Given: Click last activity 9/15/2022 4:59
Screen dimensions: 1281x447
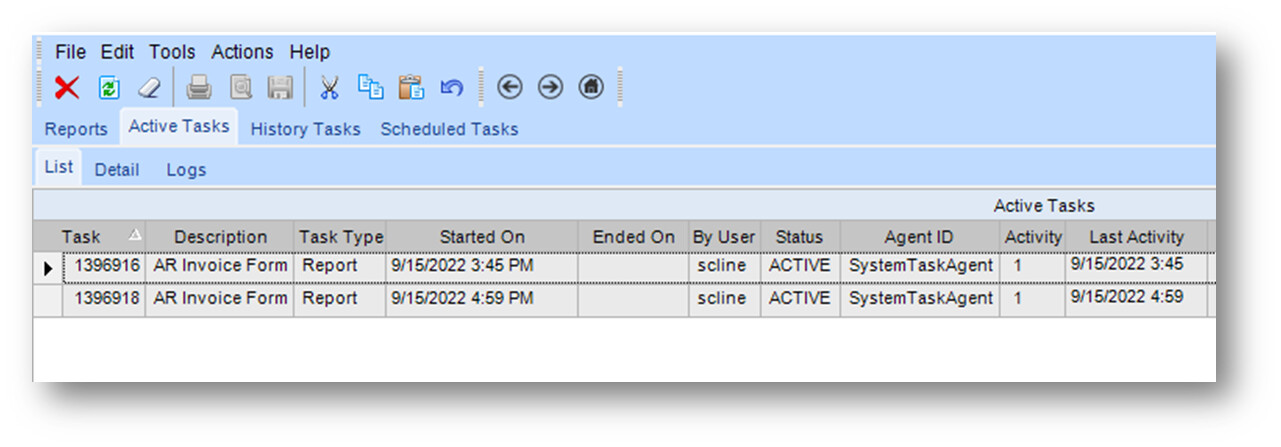Looking at the screenshot, I should pyautogui.click(x=1136, y=299).
